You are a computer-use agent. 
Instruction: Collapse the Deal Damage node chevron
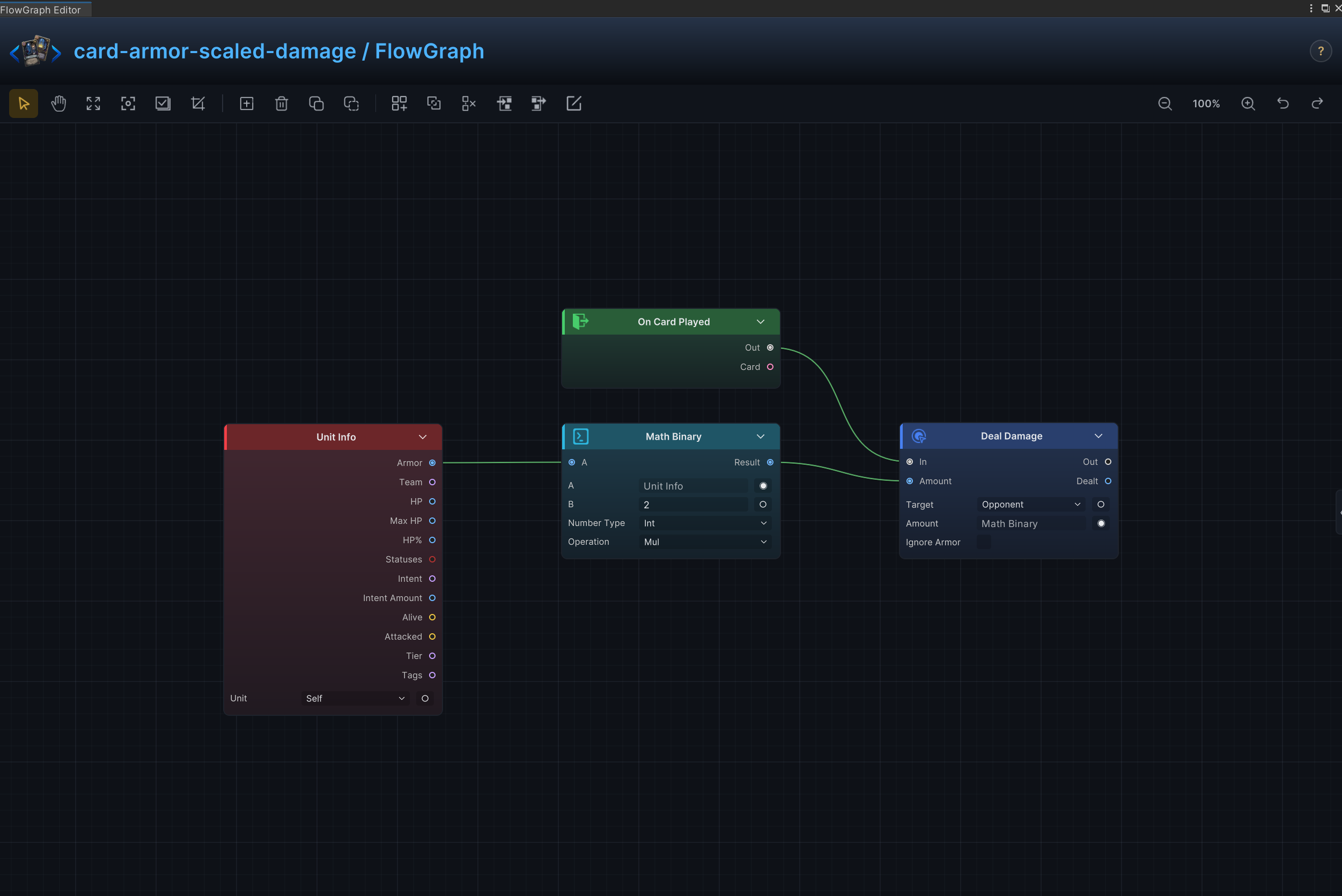[1098, 436]
